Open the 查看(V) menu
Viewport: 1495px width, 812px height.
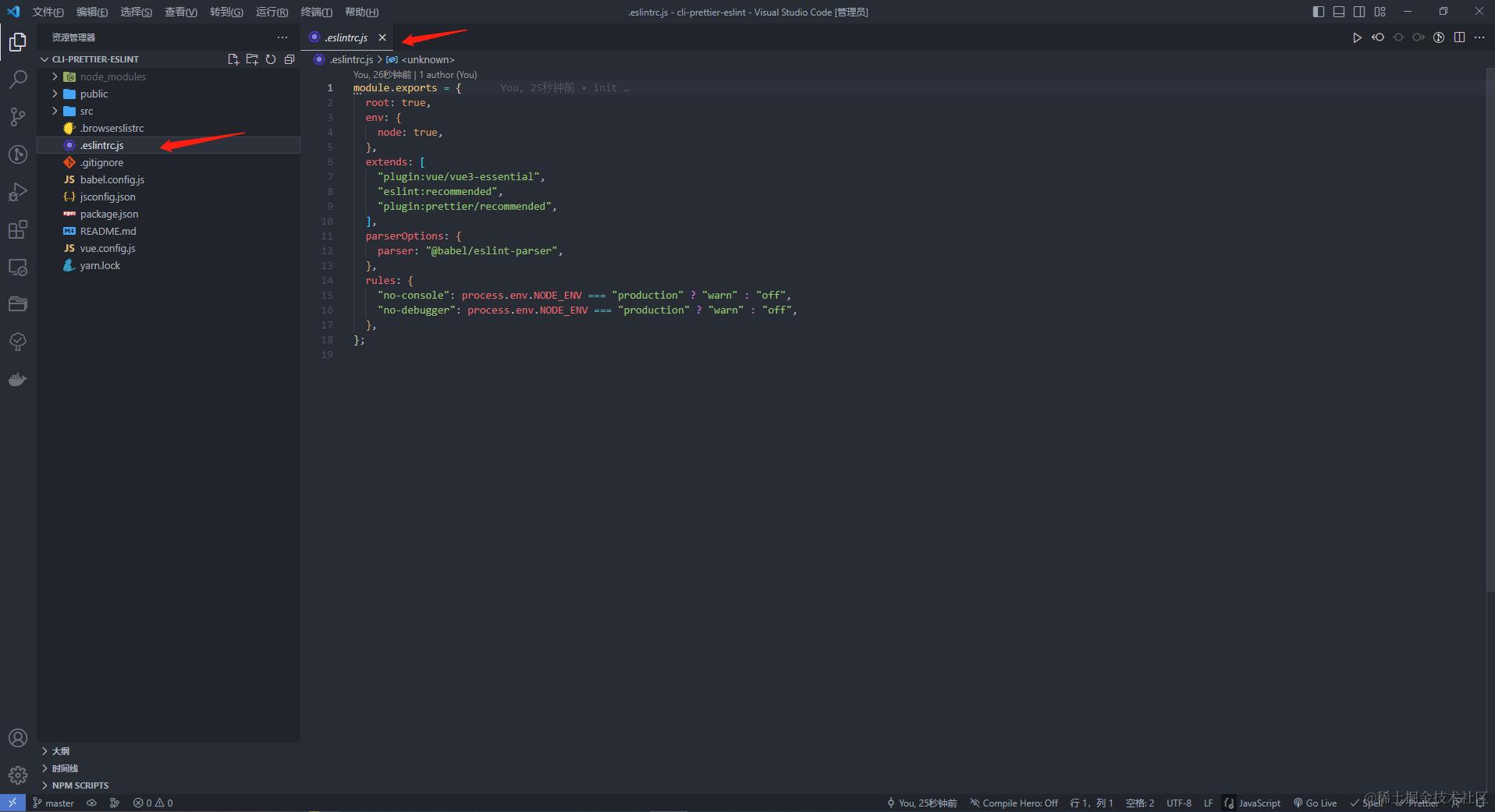point(181,12)
